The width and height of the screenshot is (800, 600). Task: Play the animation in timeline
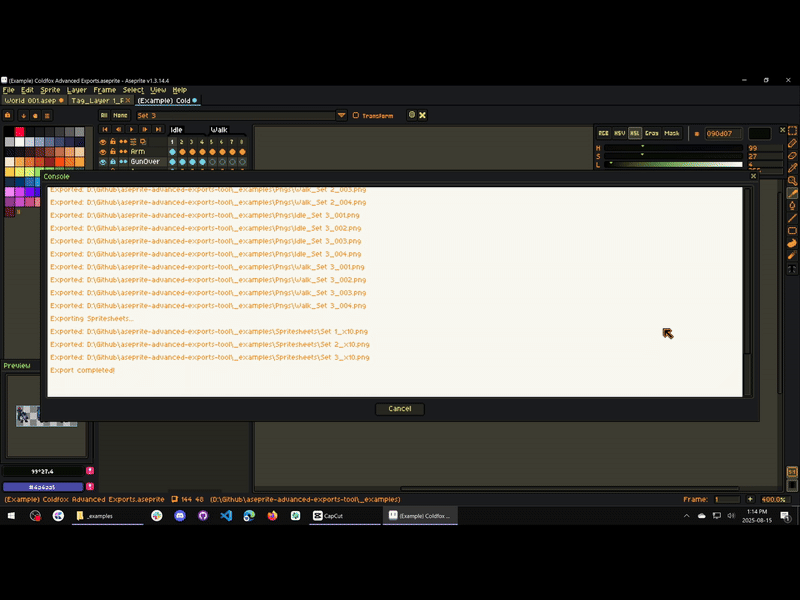[132, 130]
